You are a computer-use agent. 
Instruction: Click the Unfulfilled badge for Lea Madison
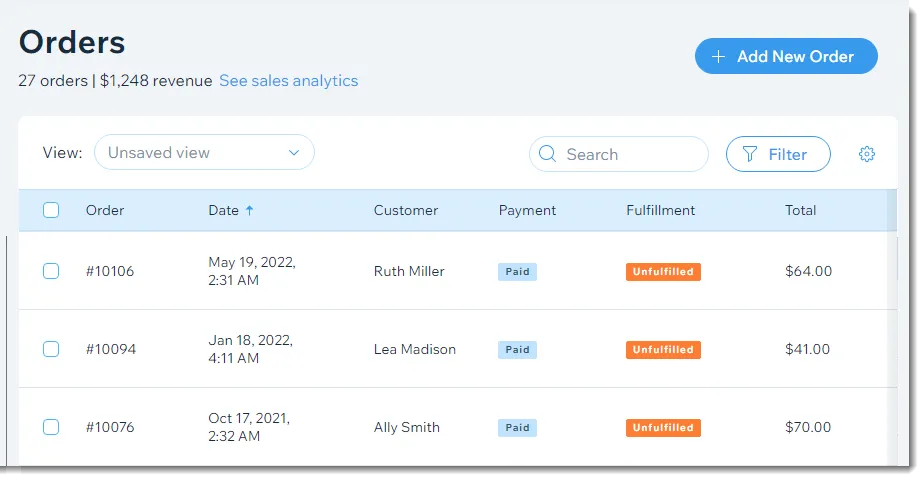(x=663, y=350)
